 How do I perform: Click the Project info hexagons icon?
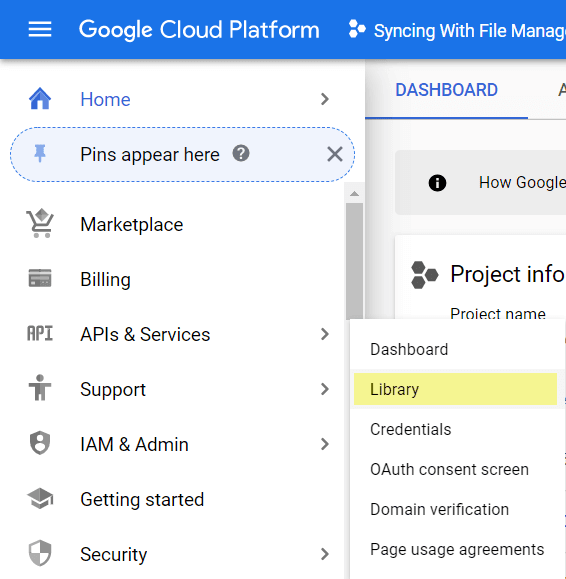(x=425, y=275)
